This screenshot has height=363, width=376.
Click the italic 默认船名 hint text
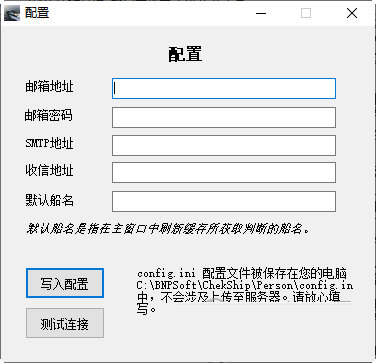coord(168,229)
